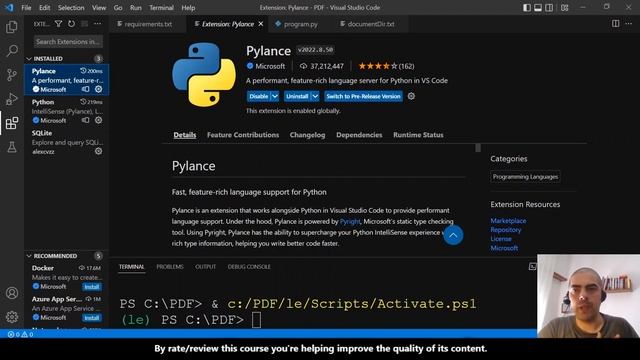Select Python in the installed list
The height and width of the screenshot is (360, 640).
[x=67, y=111]
